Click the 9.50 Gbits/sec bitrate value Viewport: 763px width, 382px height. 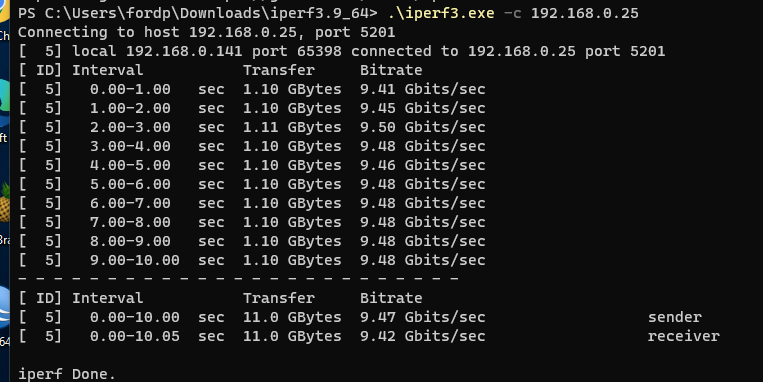422,127
